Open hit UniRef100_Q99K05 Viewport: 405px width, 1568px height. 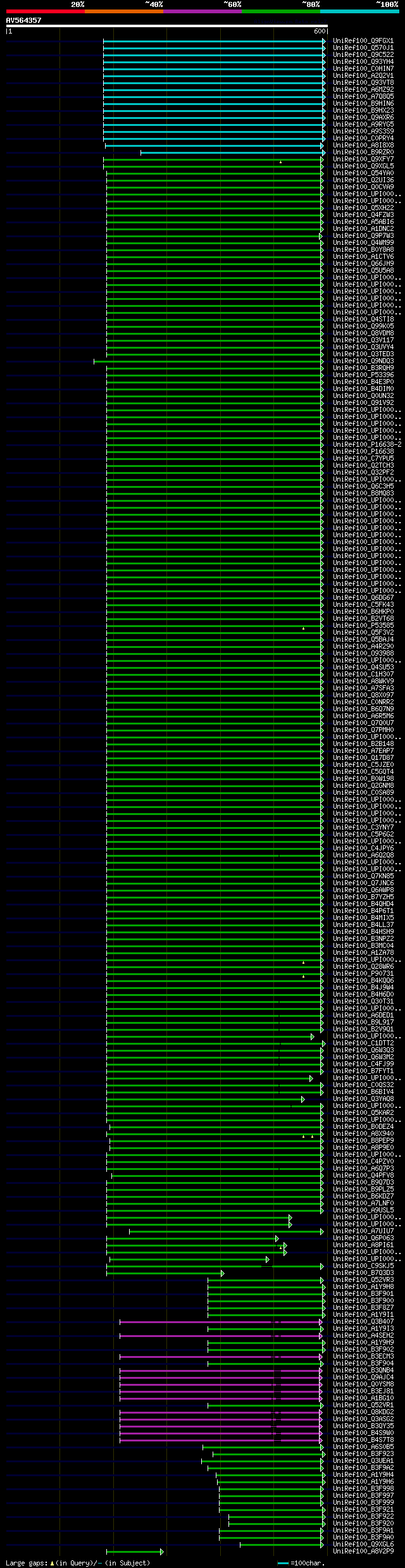point(363,327)
